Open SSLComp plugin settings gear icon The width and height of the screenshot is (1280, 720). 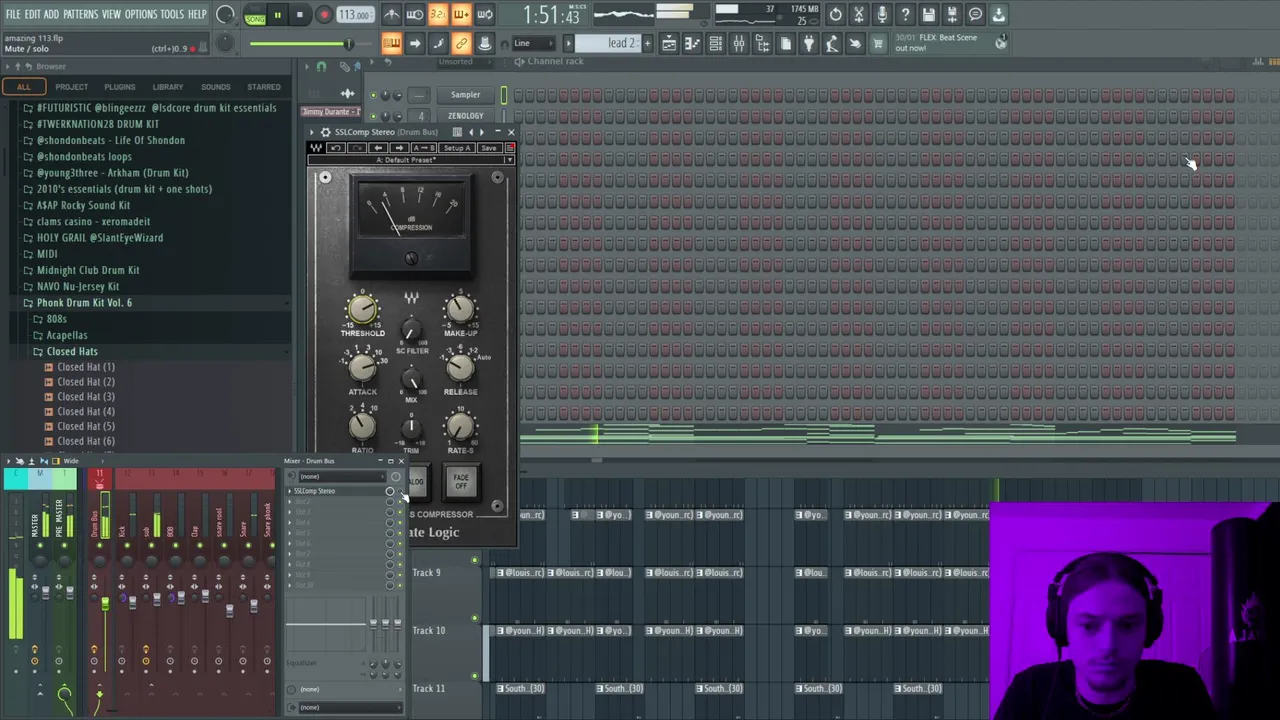(x=325, y=132)
